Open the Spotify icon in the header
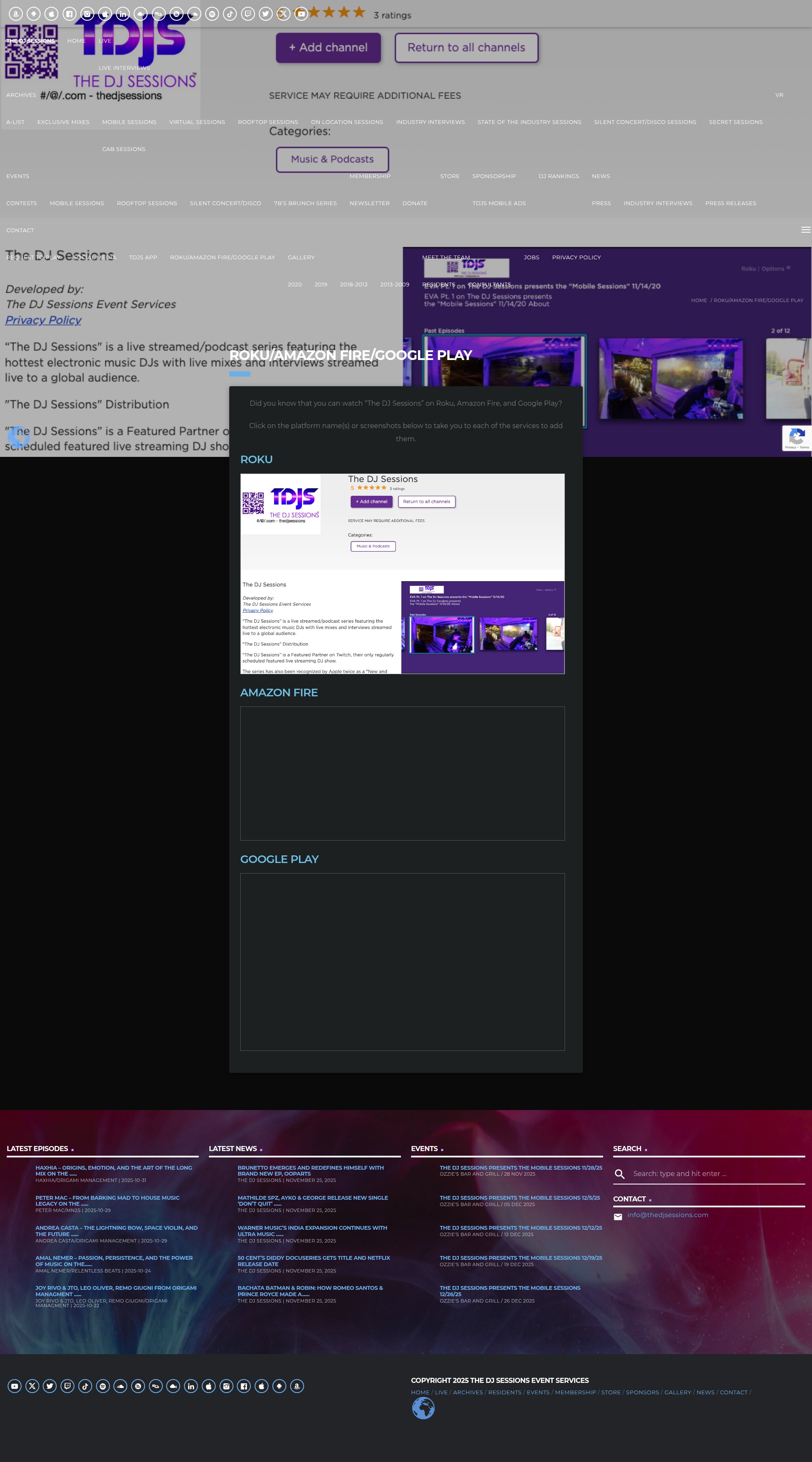Screen dimensions: 812x1462 click(x=212, y=14)
